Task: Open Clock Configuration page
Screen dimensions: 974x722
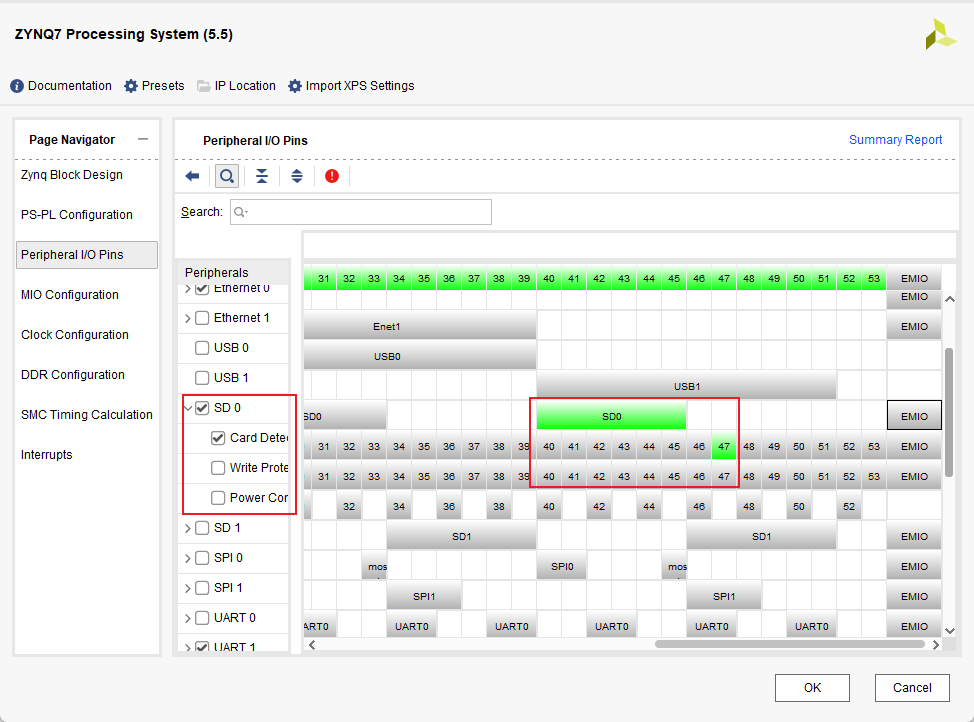Action: pyautogui.click(x=73, y=335)
